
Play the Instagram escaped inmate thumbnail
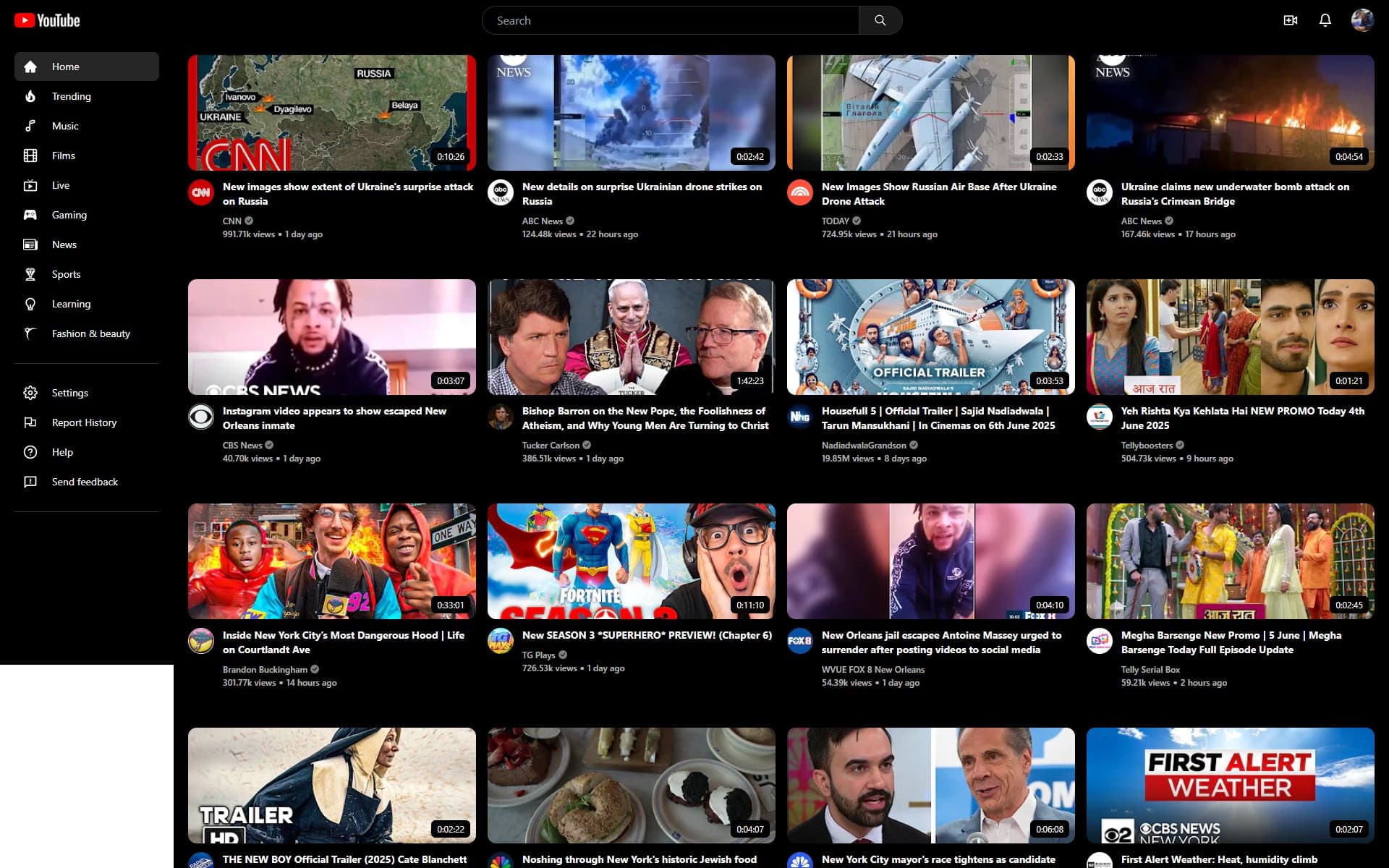tap(332, 337)
